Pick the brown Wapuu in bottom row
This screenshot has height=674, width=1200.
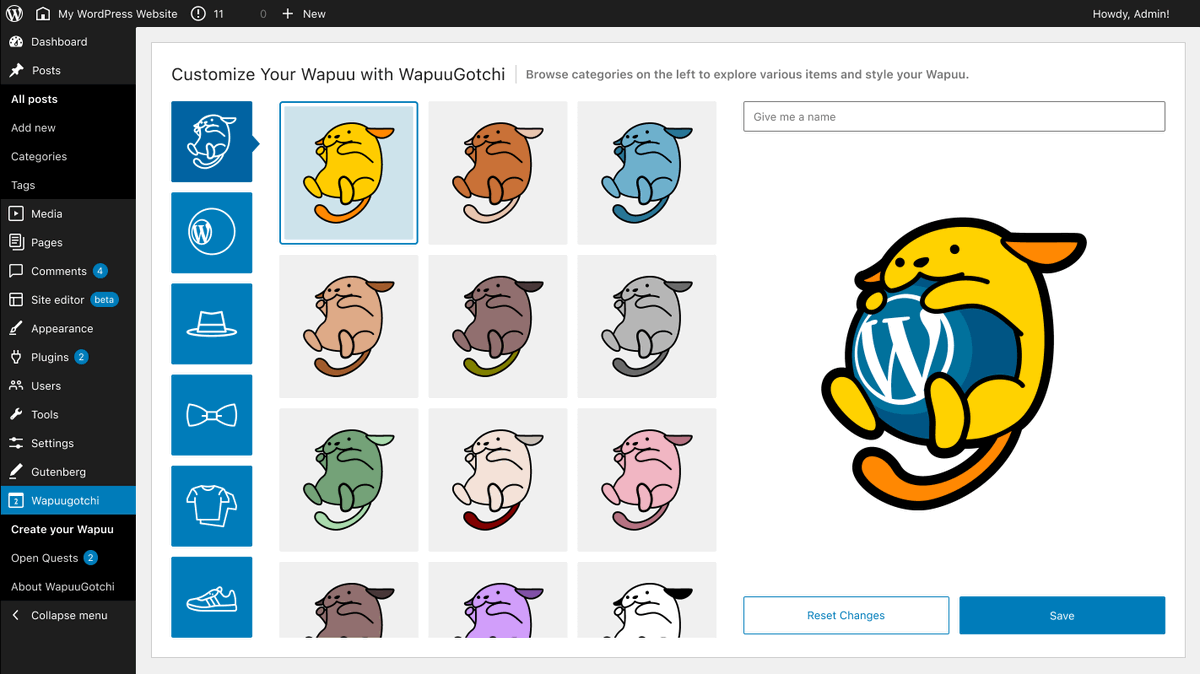(x=349, y=599)
